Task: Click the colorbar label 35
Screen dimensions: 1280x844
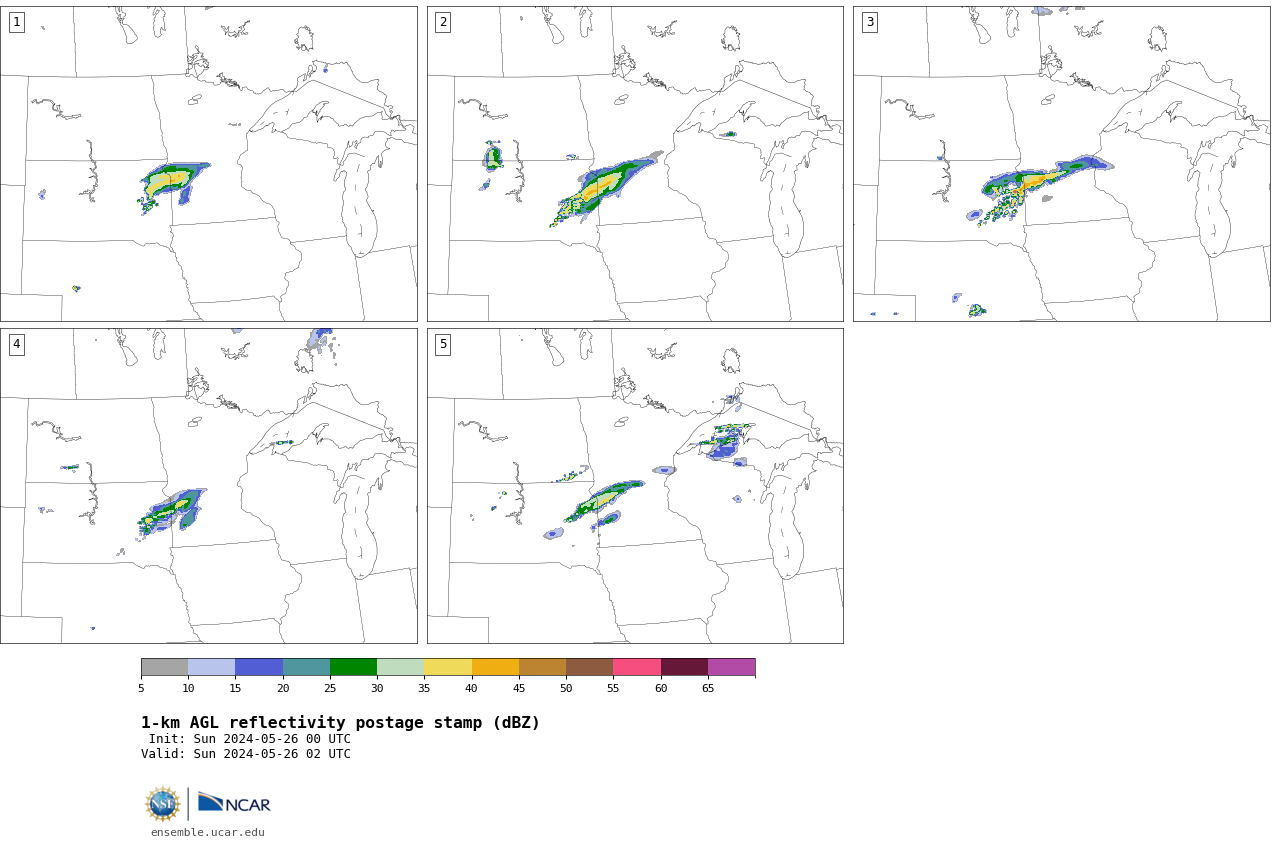Action: pyautogui.click(x=424, y=688)
